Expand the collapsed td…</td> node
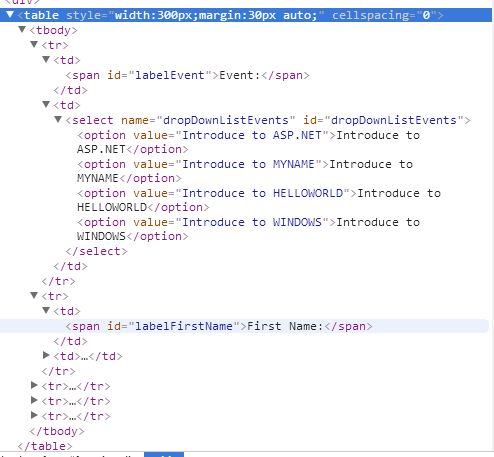 click(x=46, y=355)
